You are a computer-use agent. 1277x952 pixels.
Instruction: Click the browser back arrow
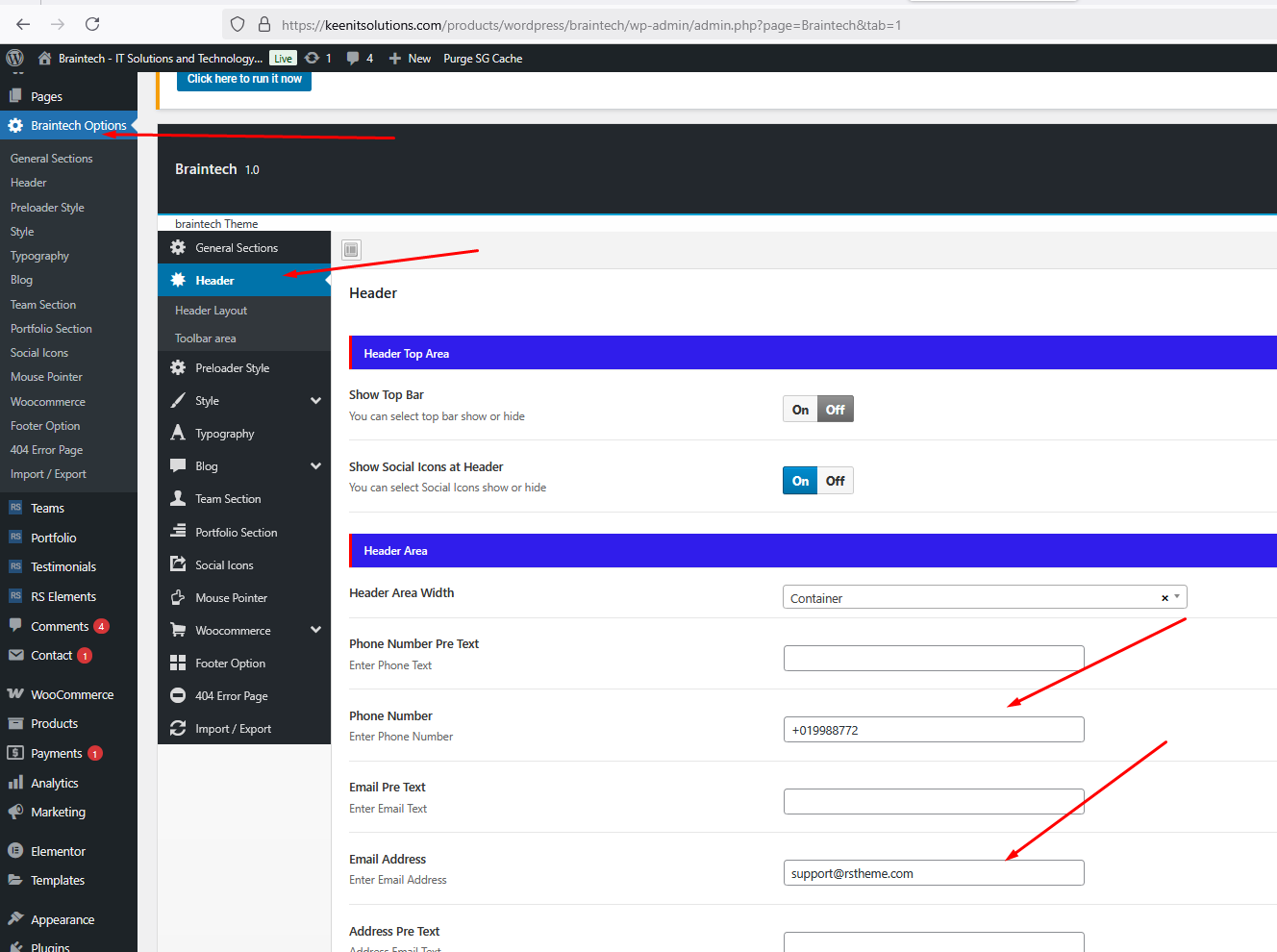point(23,24)
